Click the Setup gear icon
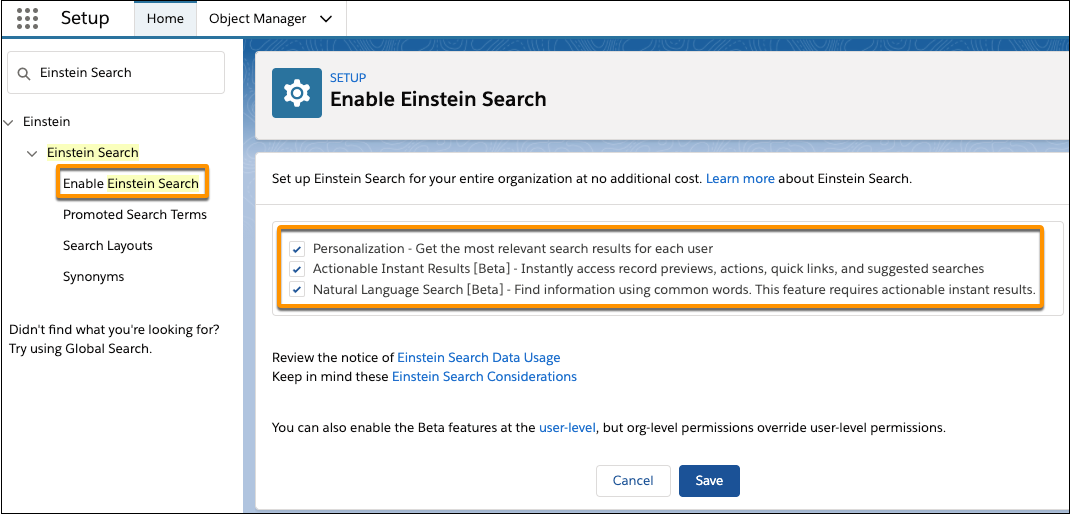This screenshot has width=1070, height=514. 297,93
